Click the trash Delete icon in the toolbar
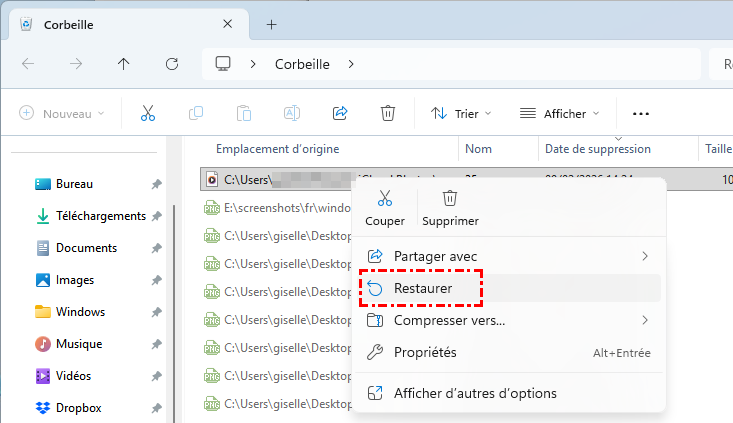Image resolution: width=733 pixels, height=423 pixels. [388, 113]
